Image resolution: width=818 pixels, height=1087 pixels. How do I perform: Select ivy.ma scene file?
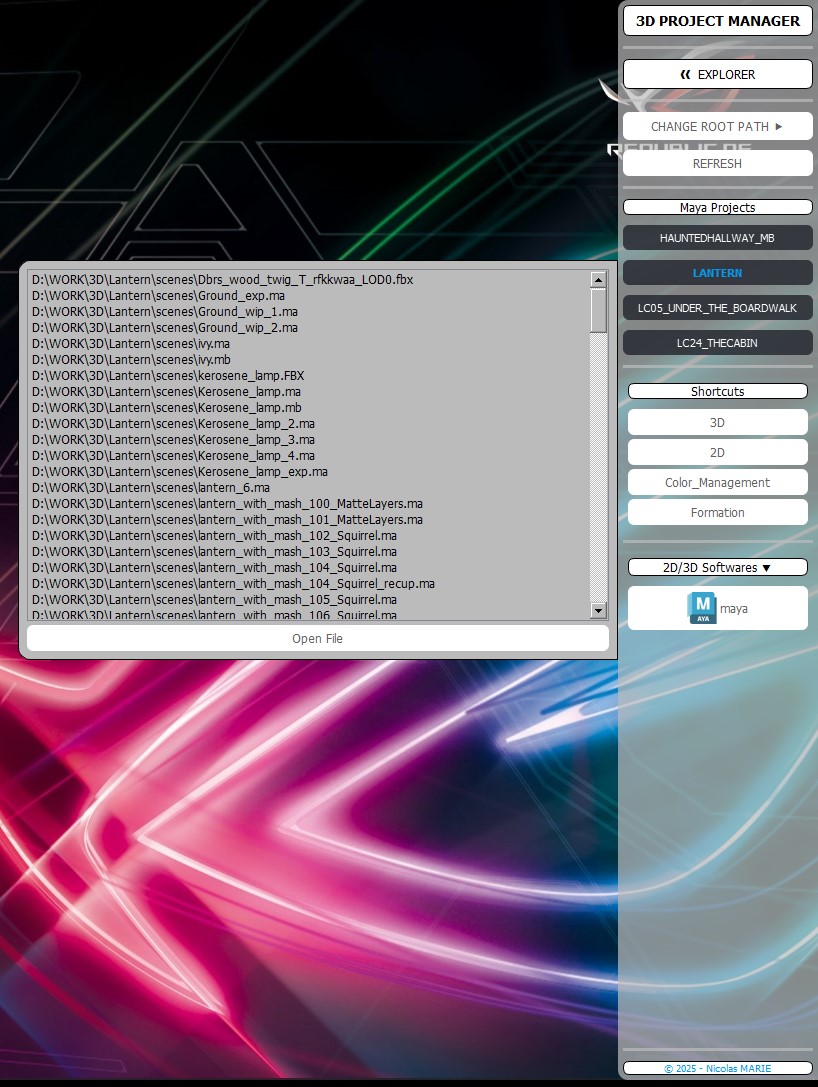tap(131, 344)
